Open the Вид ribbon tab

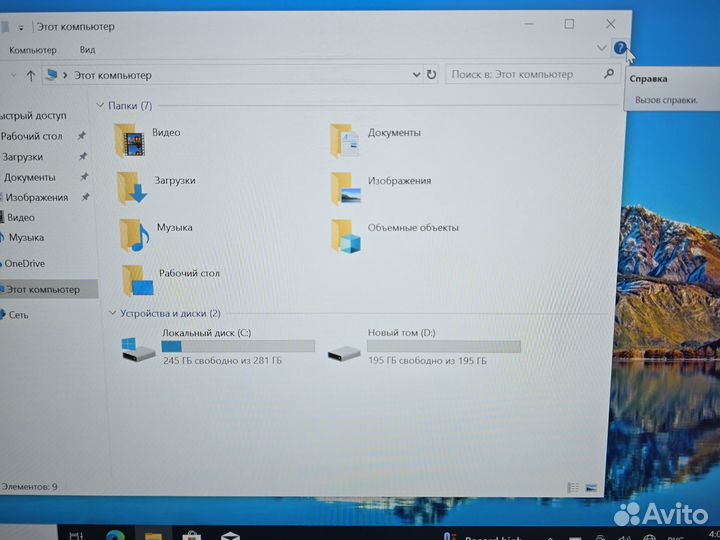[x=87, y=50]
